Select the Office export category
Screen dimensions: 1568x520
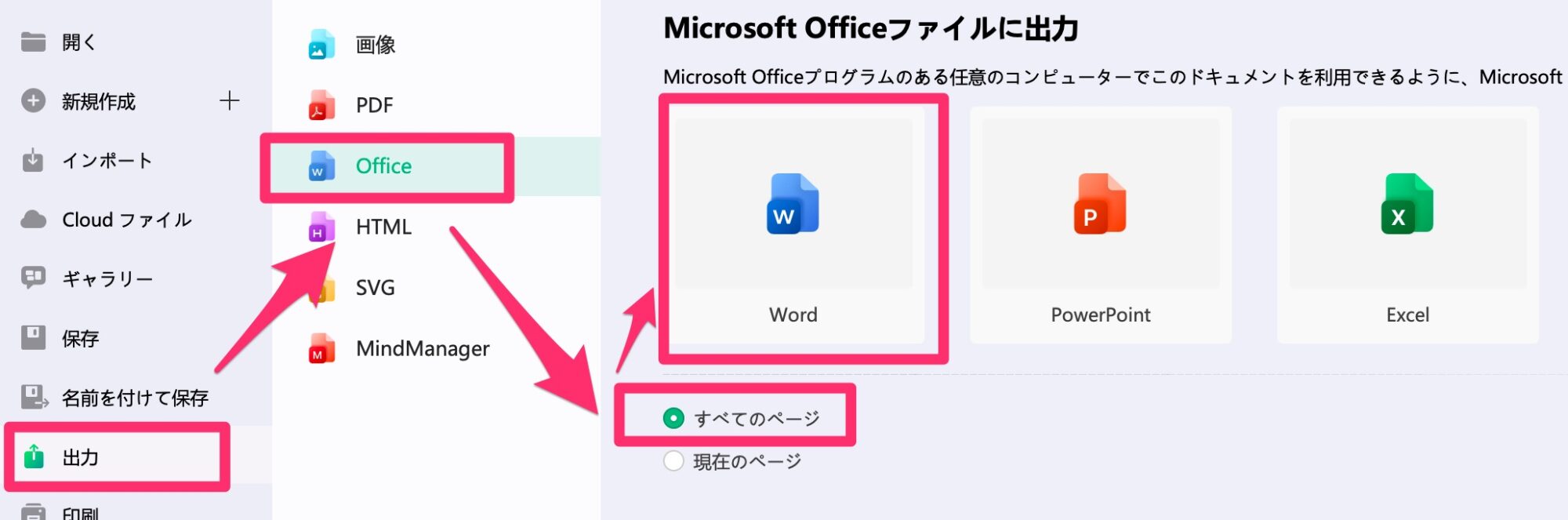coord(383,166)
